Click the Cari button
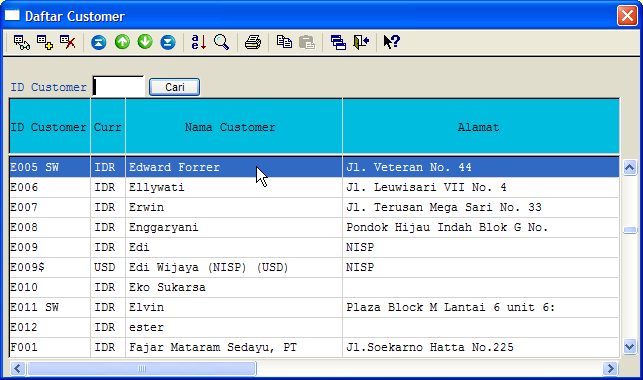 174,87
